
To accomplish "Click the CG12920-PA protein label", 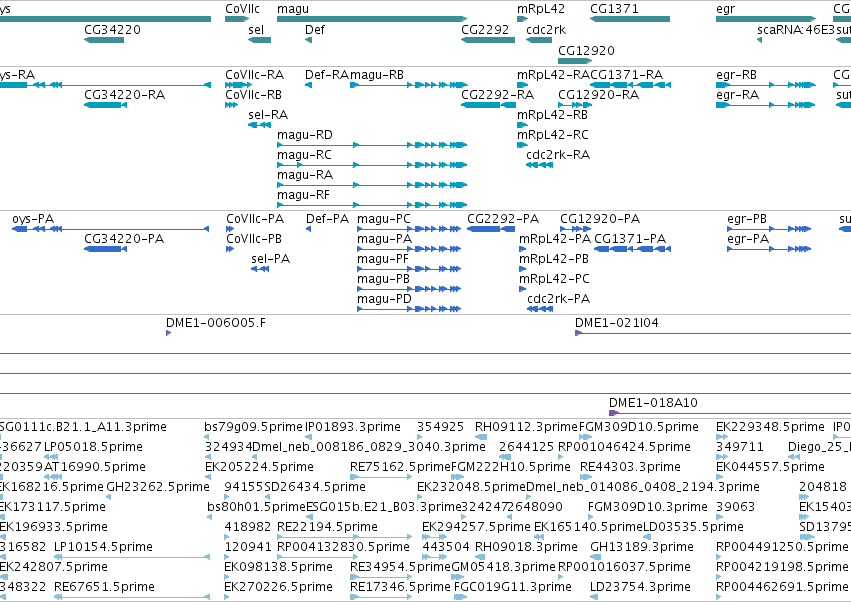I will (x=600, y=219).
